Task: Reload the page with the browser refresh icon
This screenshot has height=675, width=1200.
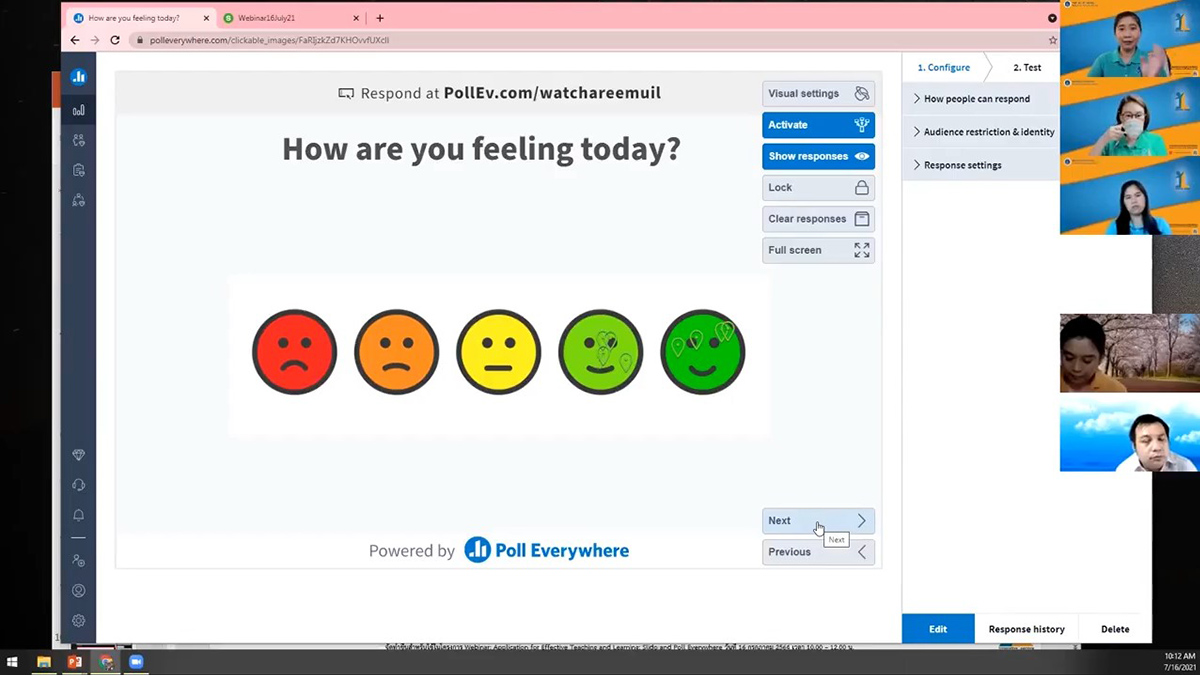Action: pyautogui.click(x=115, y=40)
